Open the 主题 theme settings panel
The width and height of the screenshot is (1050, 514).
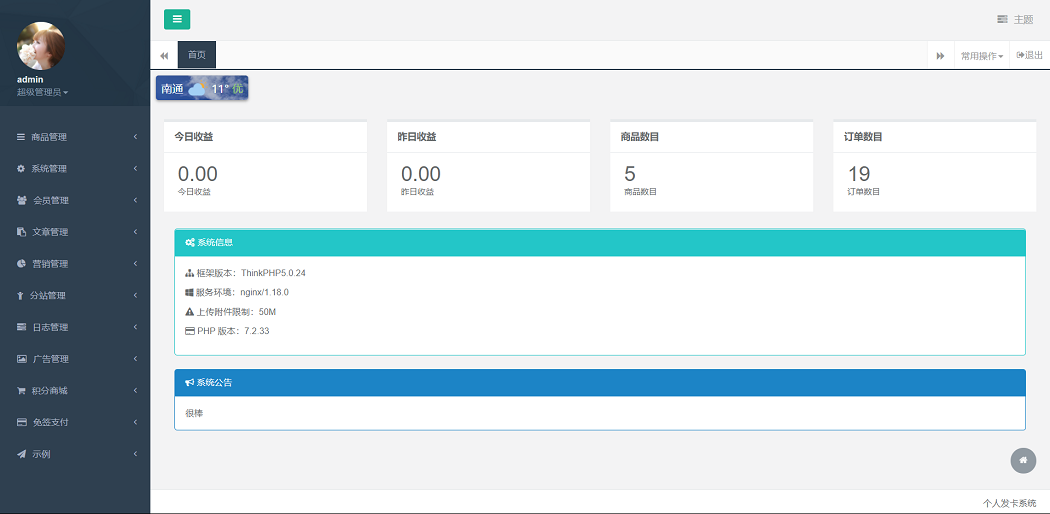pyautogui.click(x=1015, y=20)
